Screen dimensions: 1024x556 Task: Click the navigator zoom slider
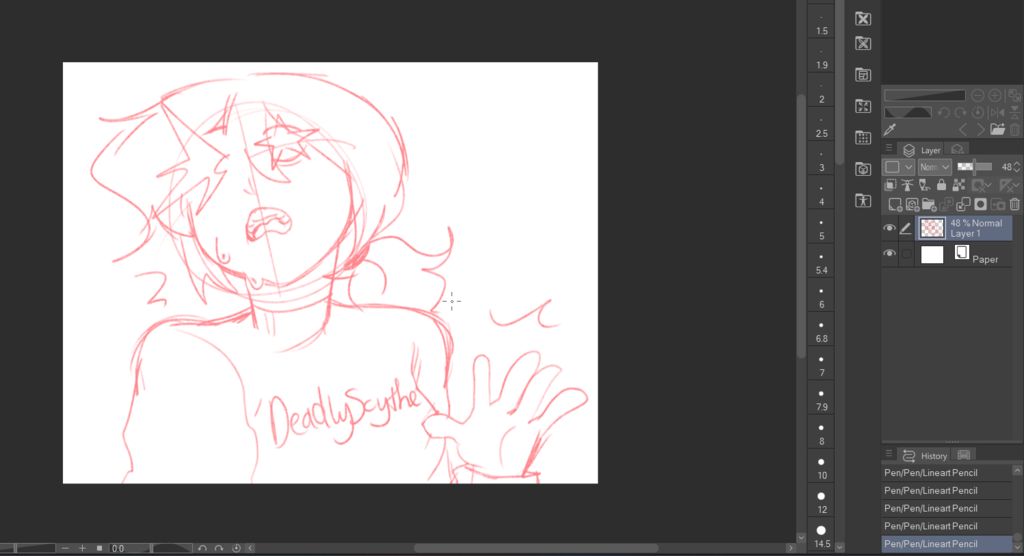[924, 95]
